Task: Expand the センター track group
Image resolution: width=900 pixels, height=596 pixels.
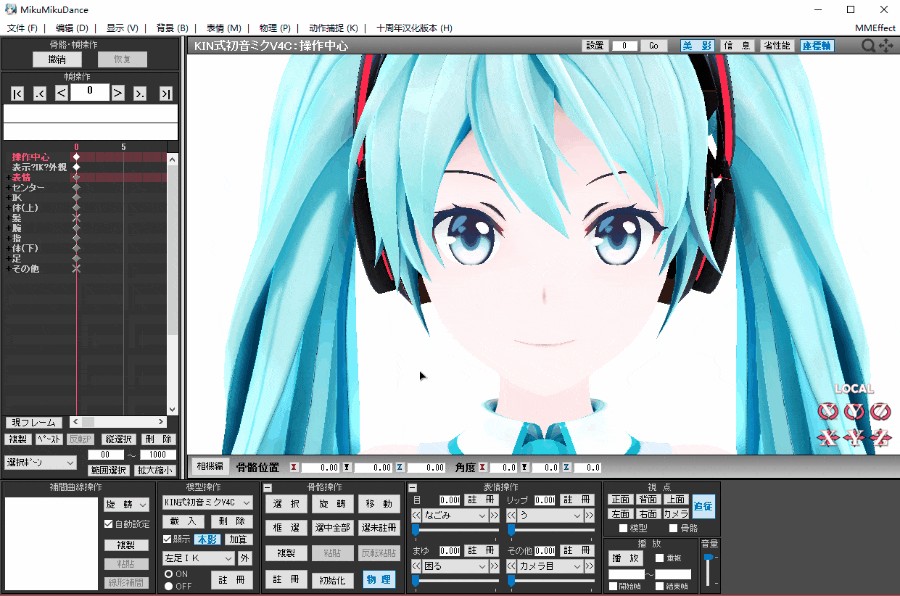Action: coord(8,188)
